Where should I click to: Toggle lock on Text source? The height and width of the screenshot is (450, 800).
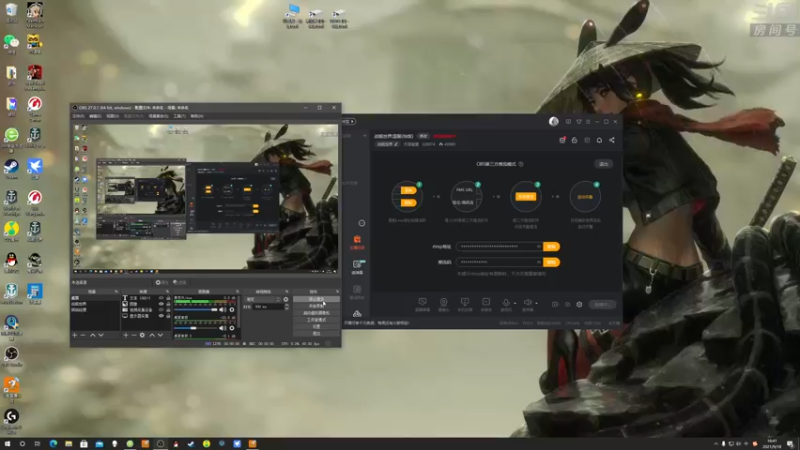click(x=168, y=298)
